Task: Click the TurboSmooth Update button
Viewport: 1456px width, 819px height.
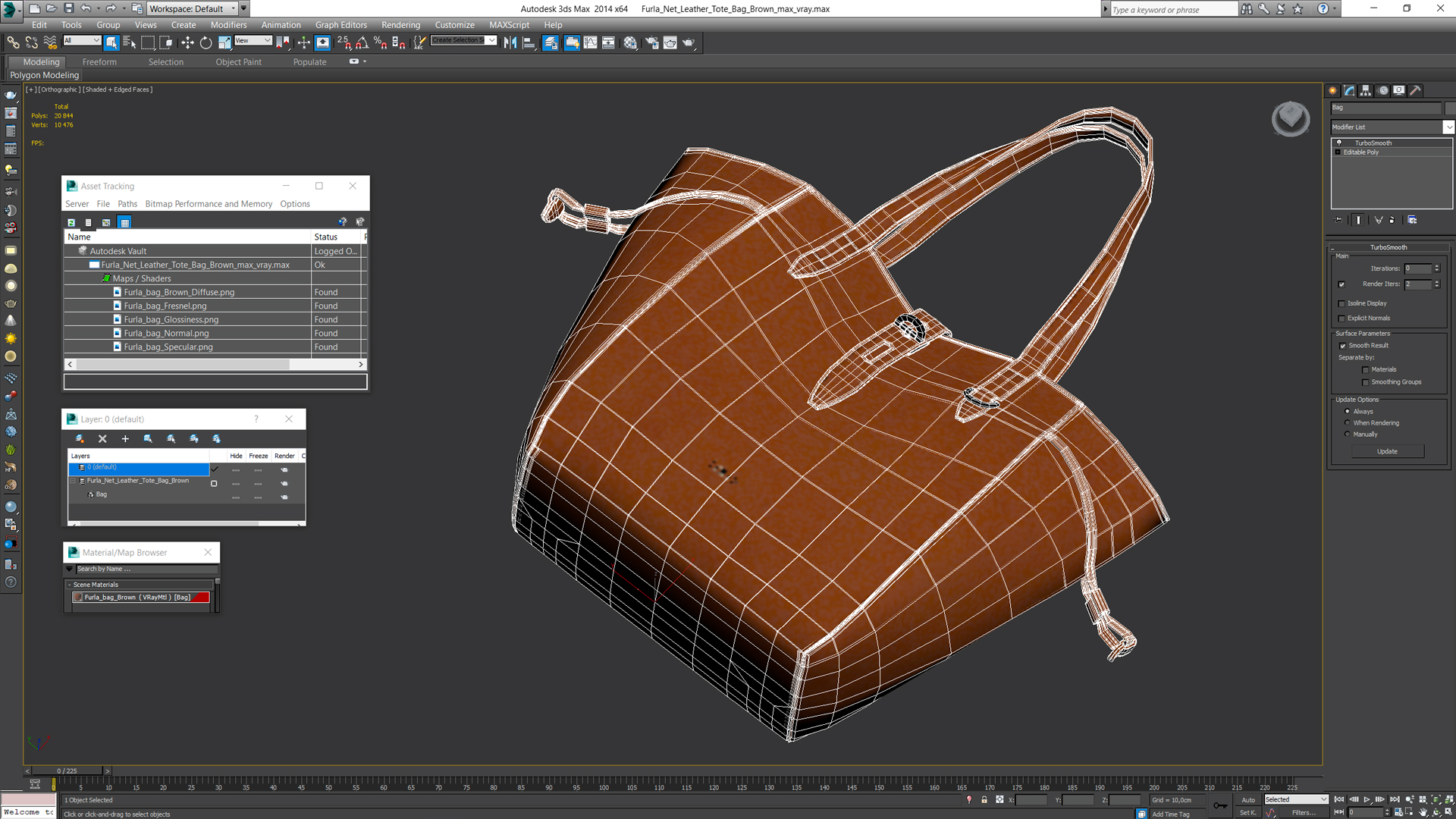Action: 1387,451
